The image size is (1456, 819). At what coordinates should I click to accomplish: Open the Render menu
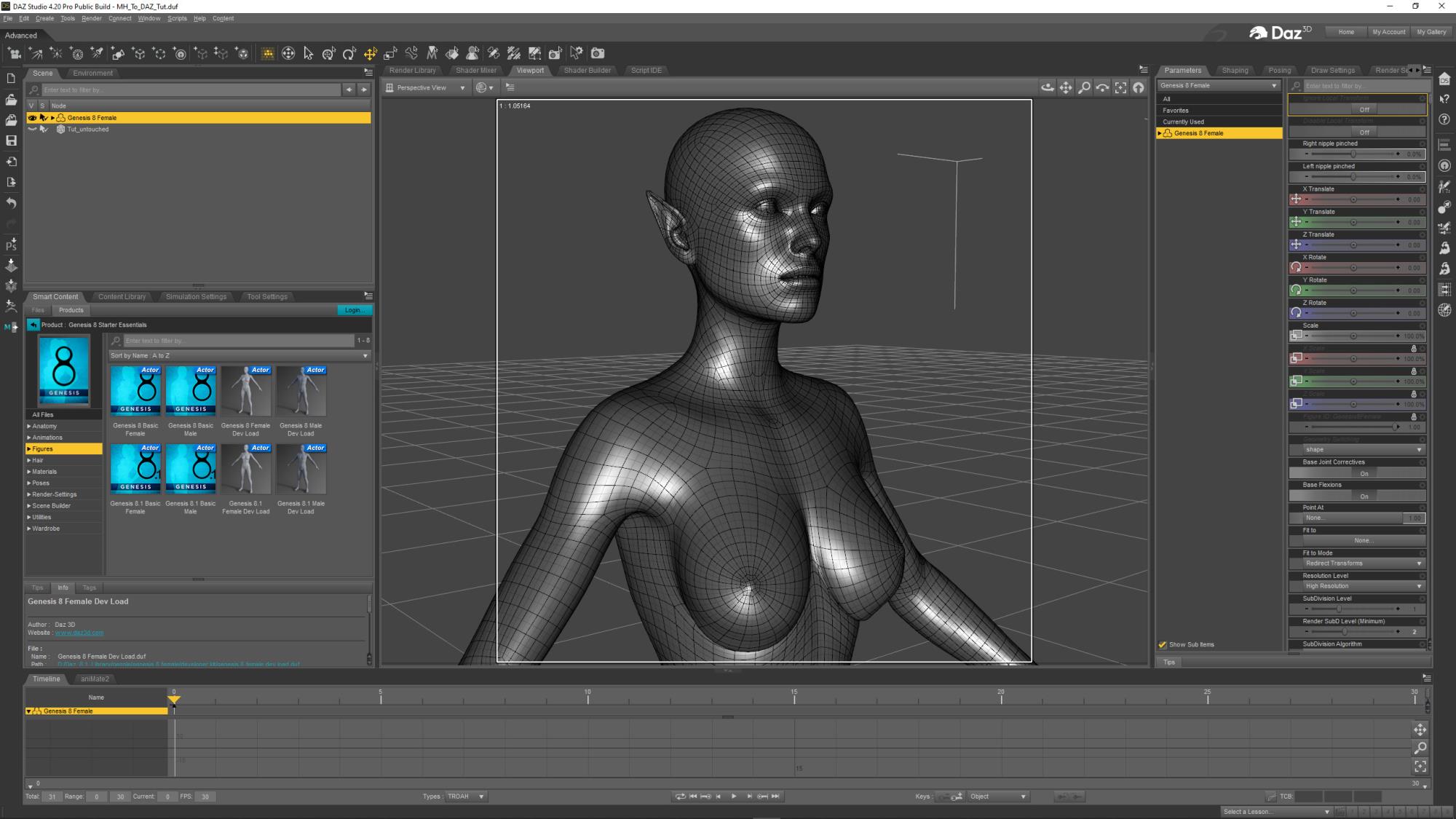point(92,18)
